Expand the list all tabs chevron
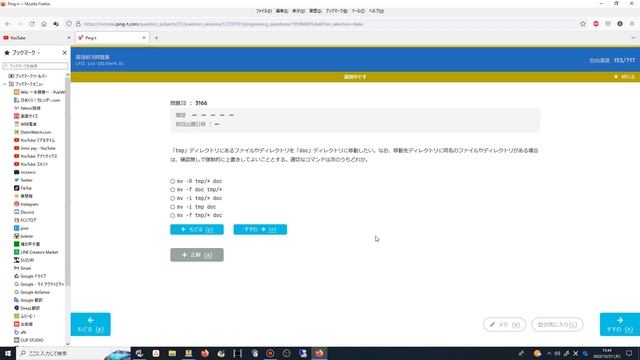 click(633, 38)
